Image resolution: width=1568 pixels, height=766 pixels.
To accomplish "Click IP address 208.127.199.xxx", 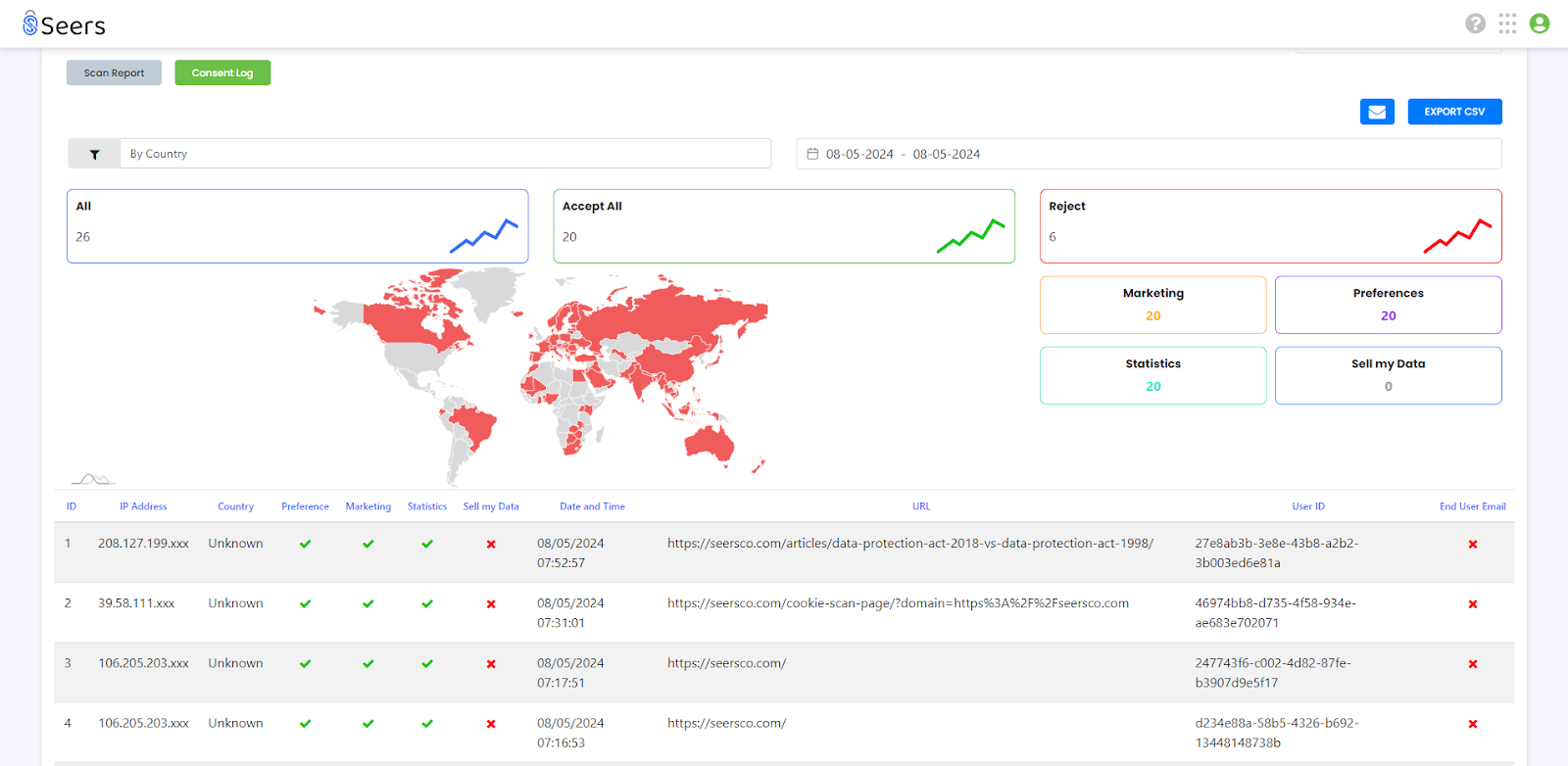I will click(x=143, y=544).
